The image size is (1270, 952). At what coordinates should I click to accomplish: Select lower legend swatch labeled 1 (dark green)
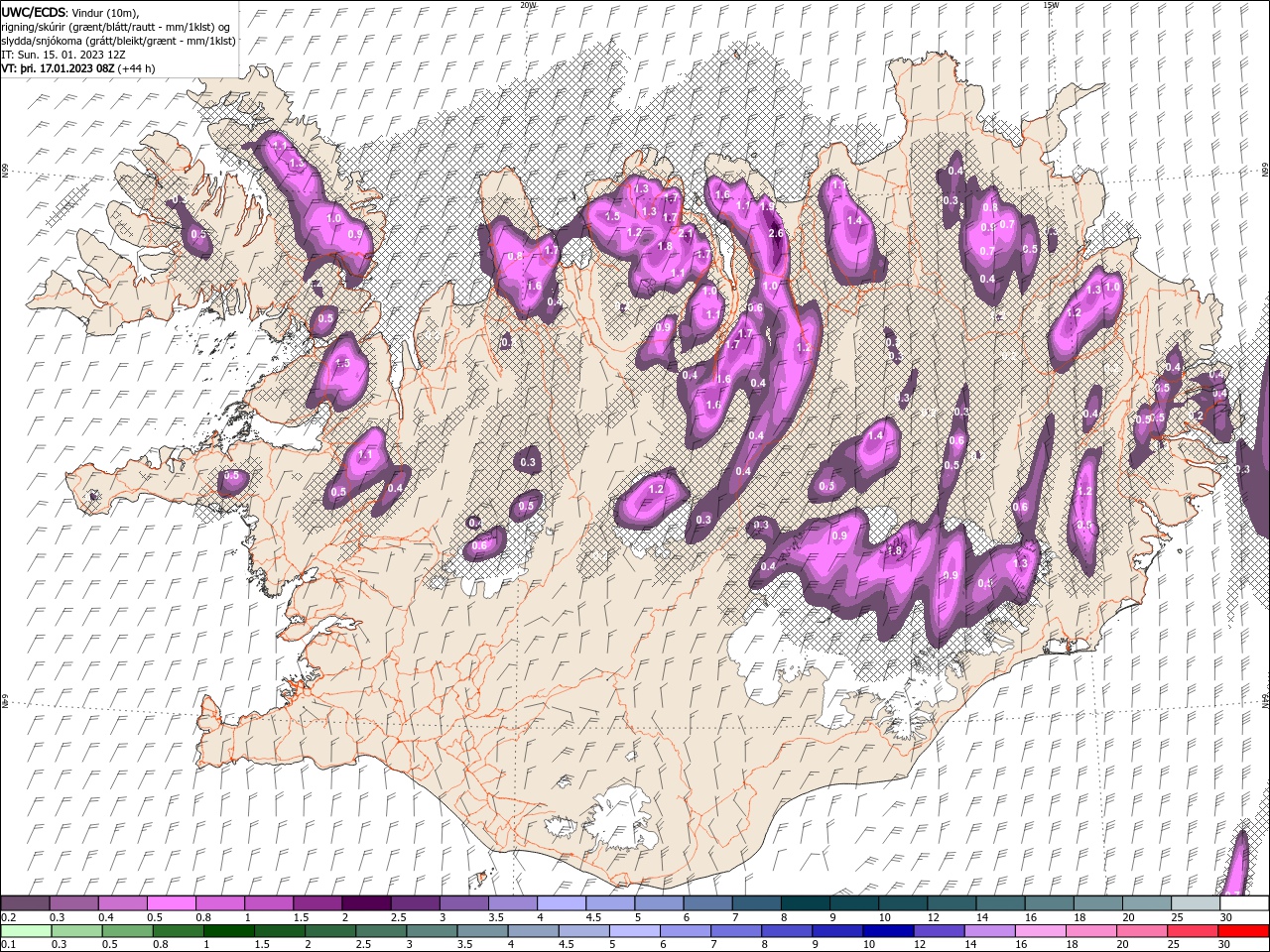coord(229,931)
